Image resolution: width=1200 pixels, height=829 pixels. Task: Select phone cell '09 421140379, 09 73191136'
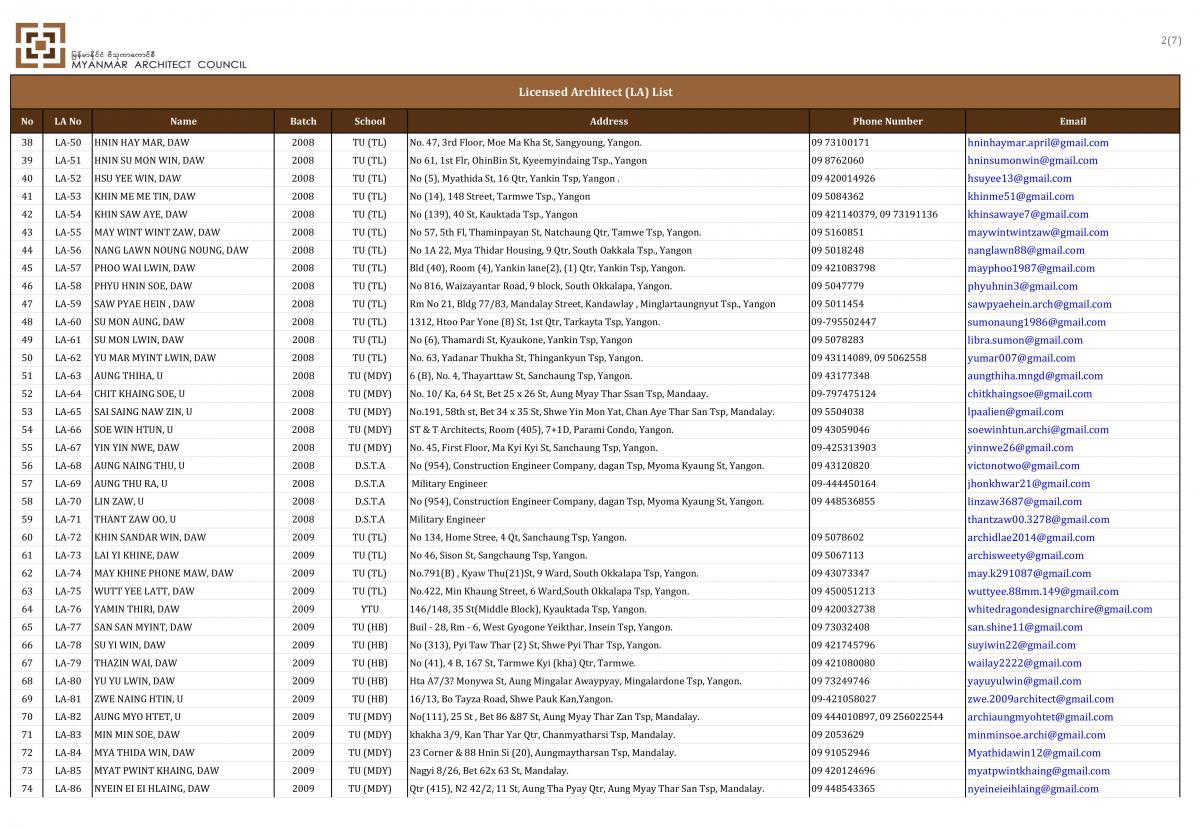(887, 215)
